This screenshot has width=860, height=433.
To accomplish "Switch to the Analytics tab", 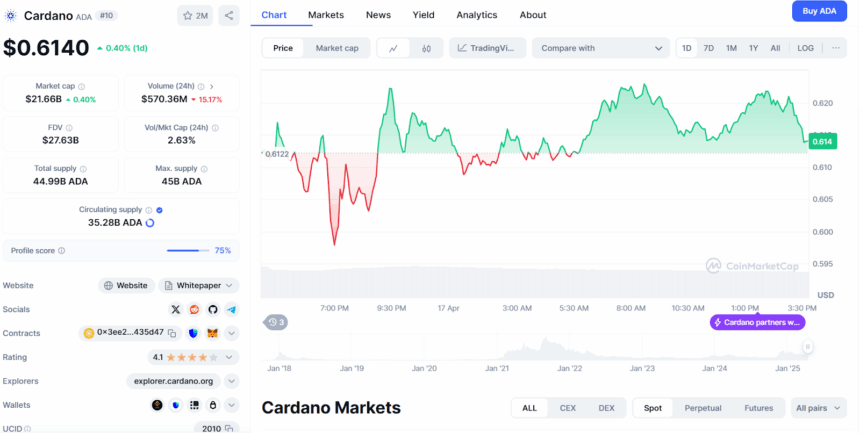I will click(476, 15).
